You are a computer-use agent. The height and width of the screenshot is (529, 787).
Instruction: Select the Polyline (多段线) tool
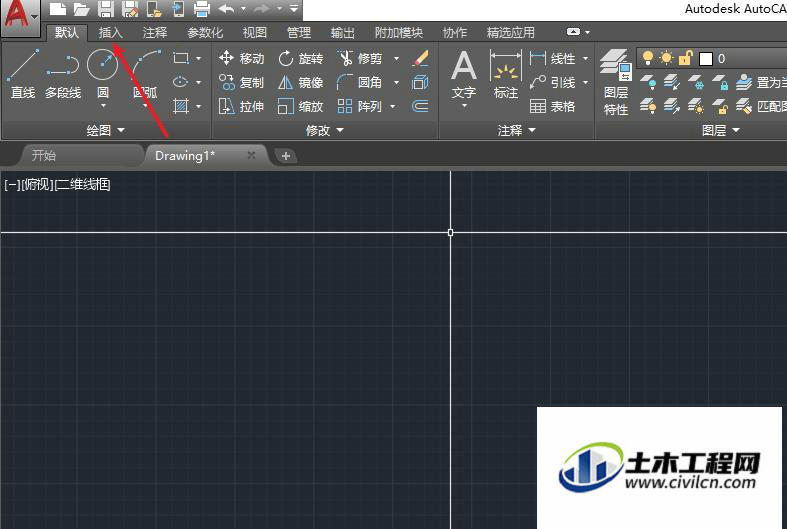pos(63,74)
